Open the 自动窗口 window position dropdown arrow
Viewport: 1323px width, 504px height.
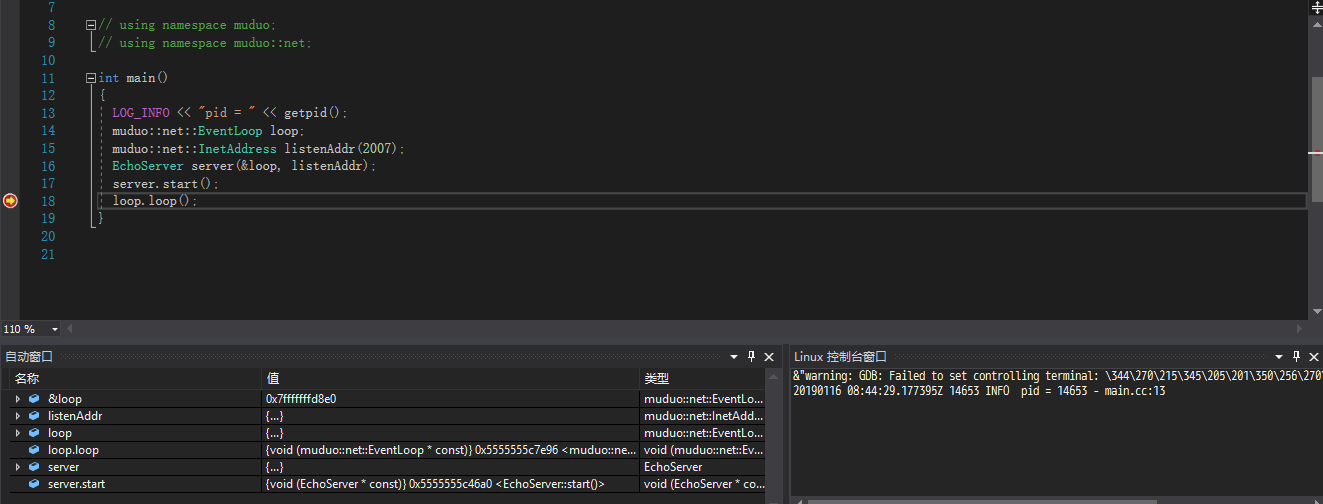(x=734, y=356)
